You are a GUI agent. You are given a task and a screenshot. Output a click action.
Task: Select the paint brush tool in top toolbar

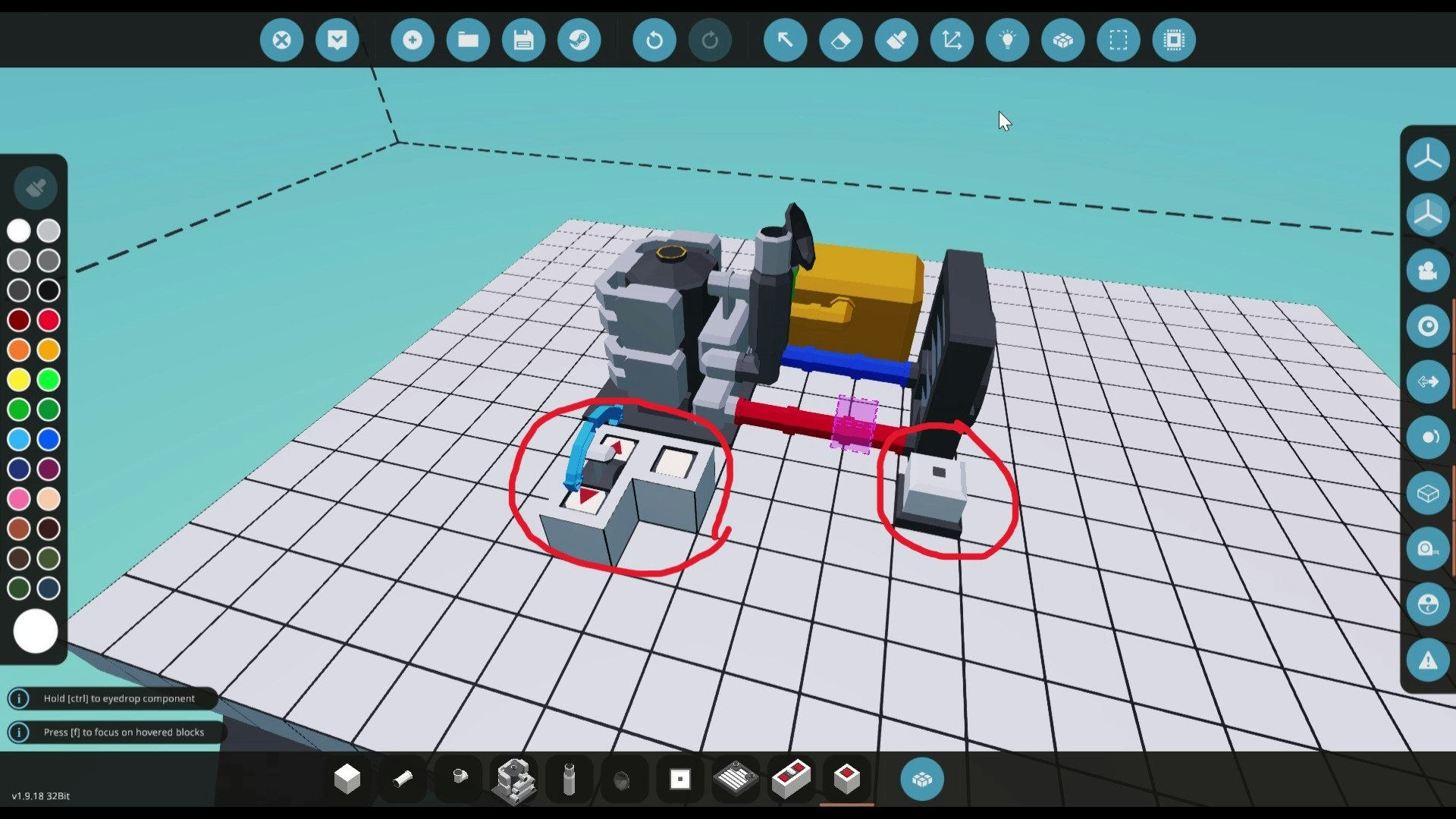coord(896,39)
